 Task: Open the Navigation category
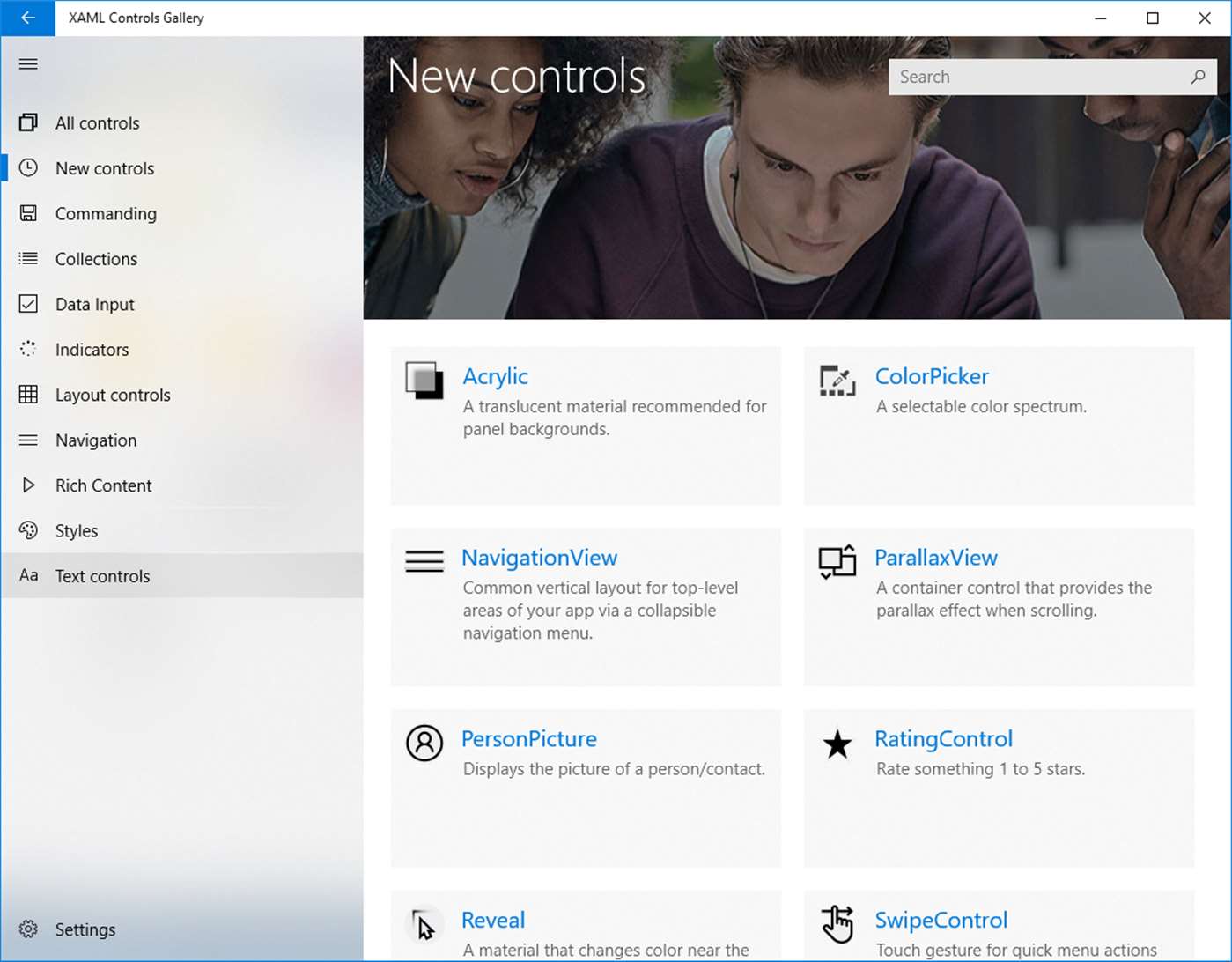(181, 440)
